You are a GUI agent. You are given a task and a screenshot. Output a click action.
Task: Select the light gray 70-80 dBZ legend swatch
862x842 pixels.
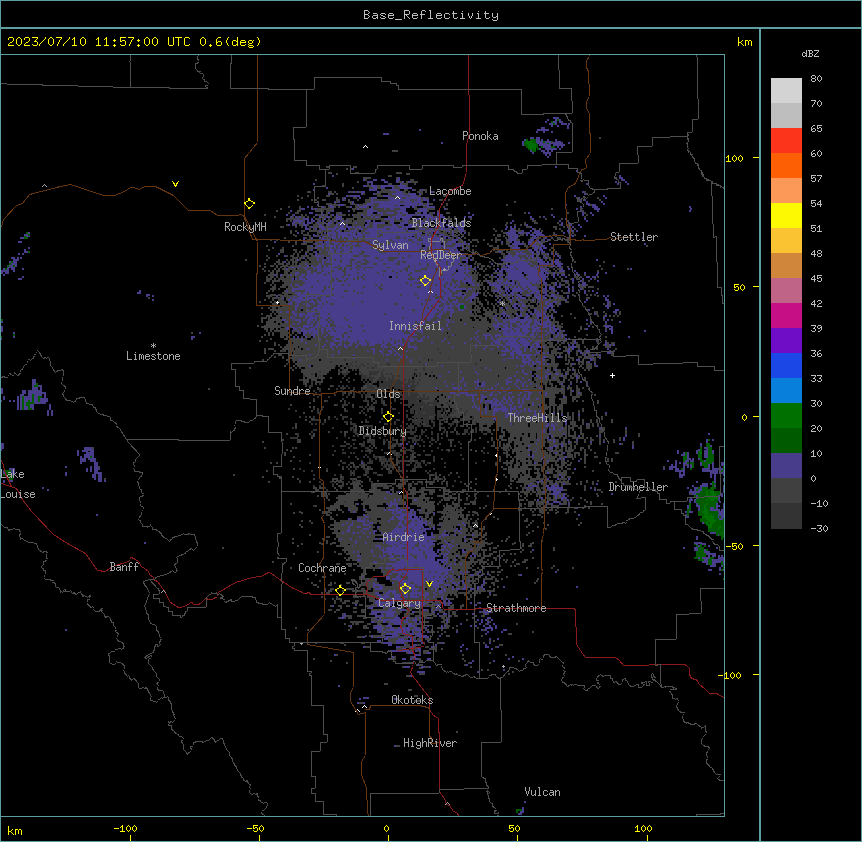[x=786, y=91]
